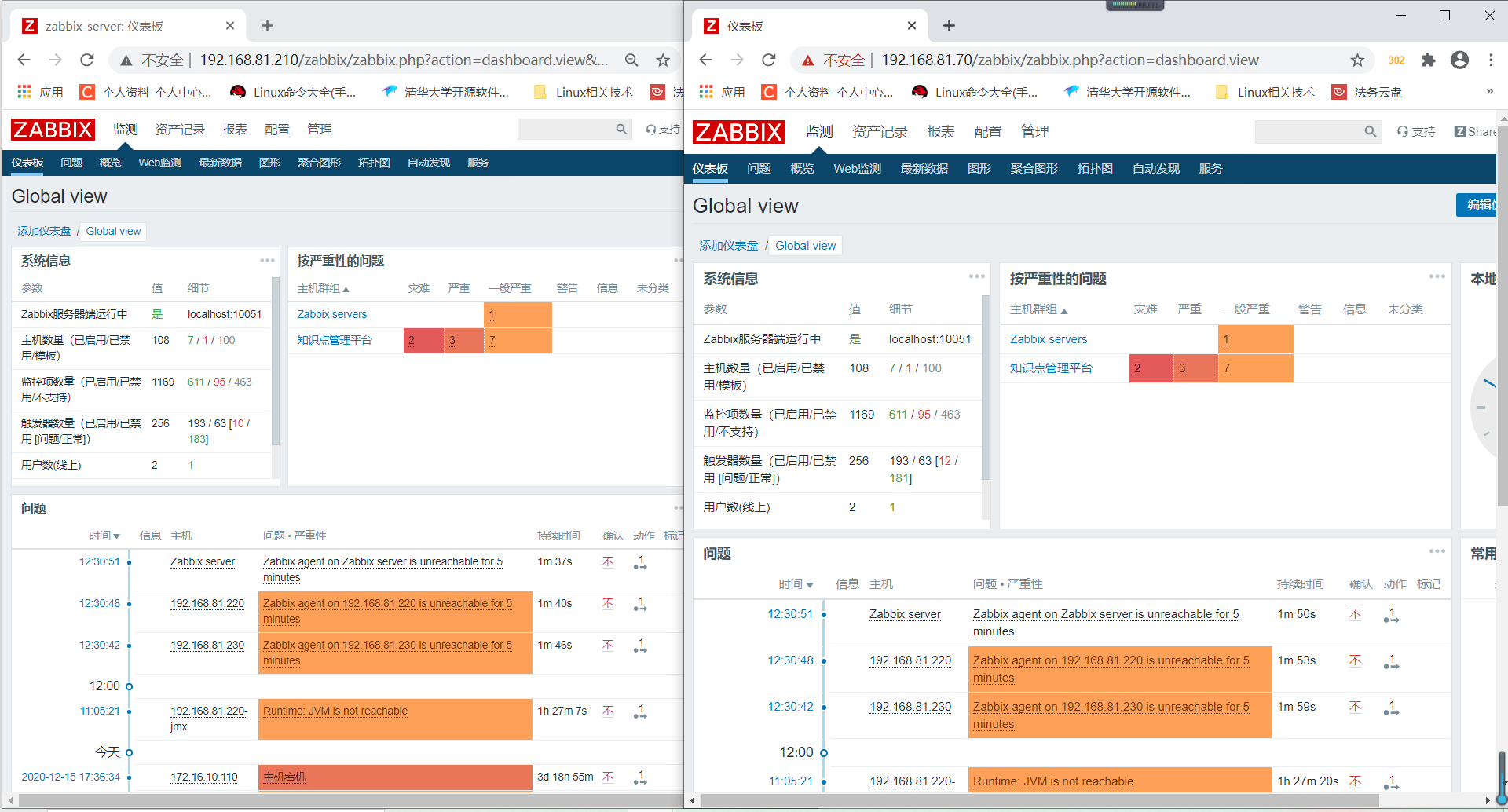
Task: Click search magnifier in left Zabbix window
Action: click(621, 129)
